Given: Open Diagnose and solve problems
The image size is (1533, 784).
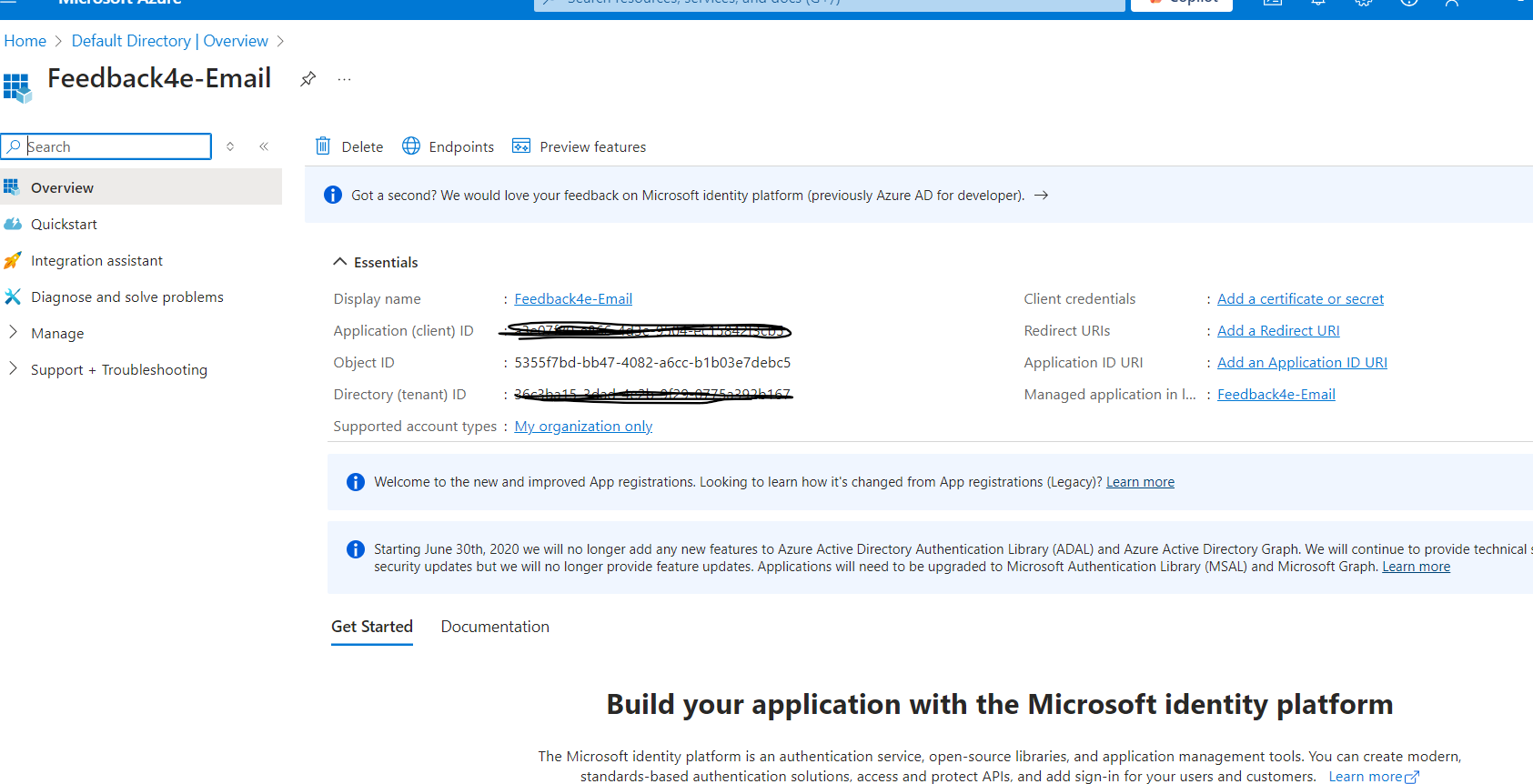Looking at the screenshot, I should coord(126,297).
